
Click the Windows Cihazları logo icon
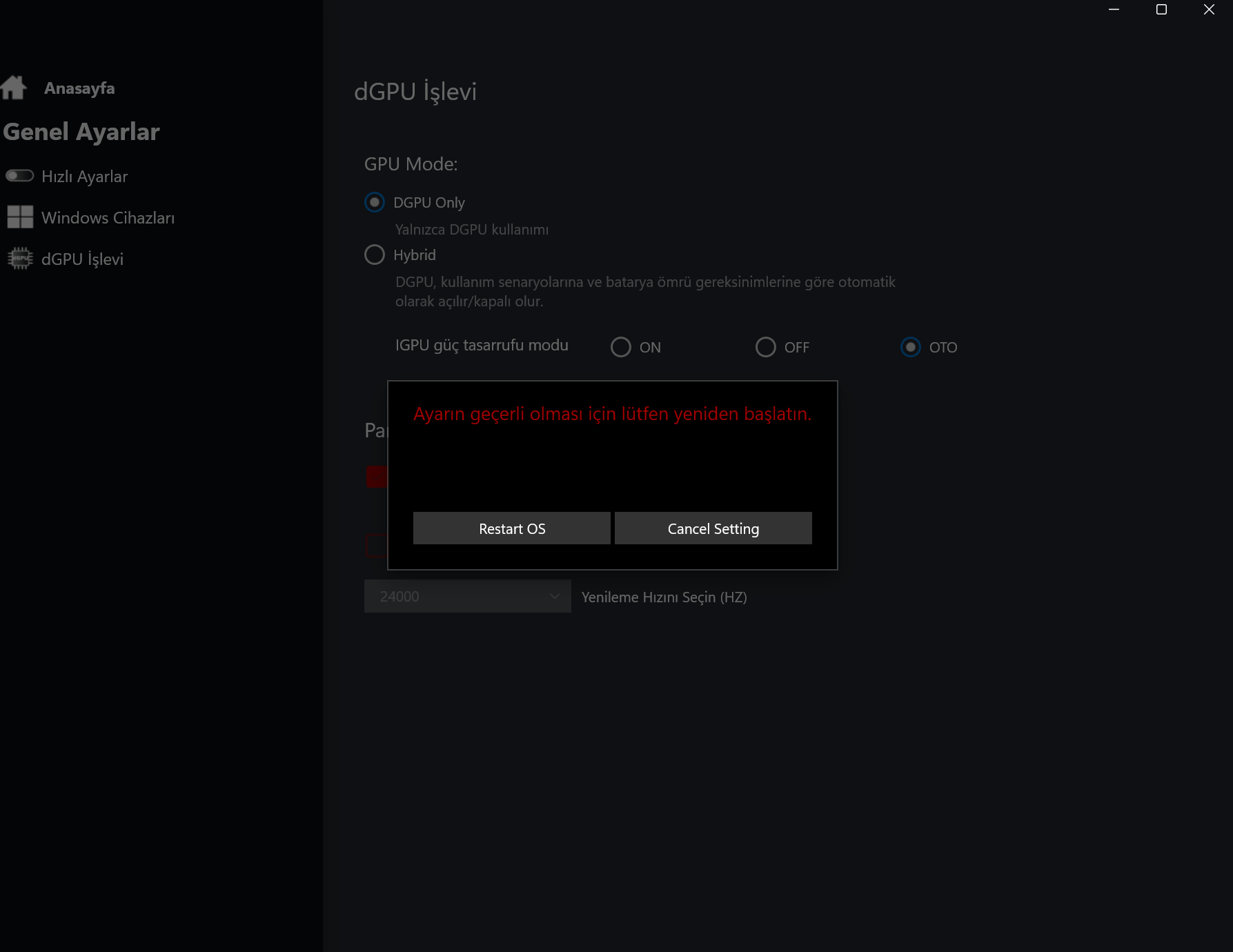click(20, 217)
